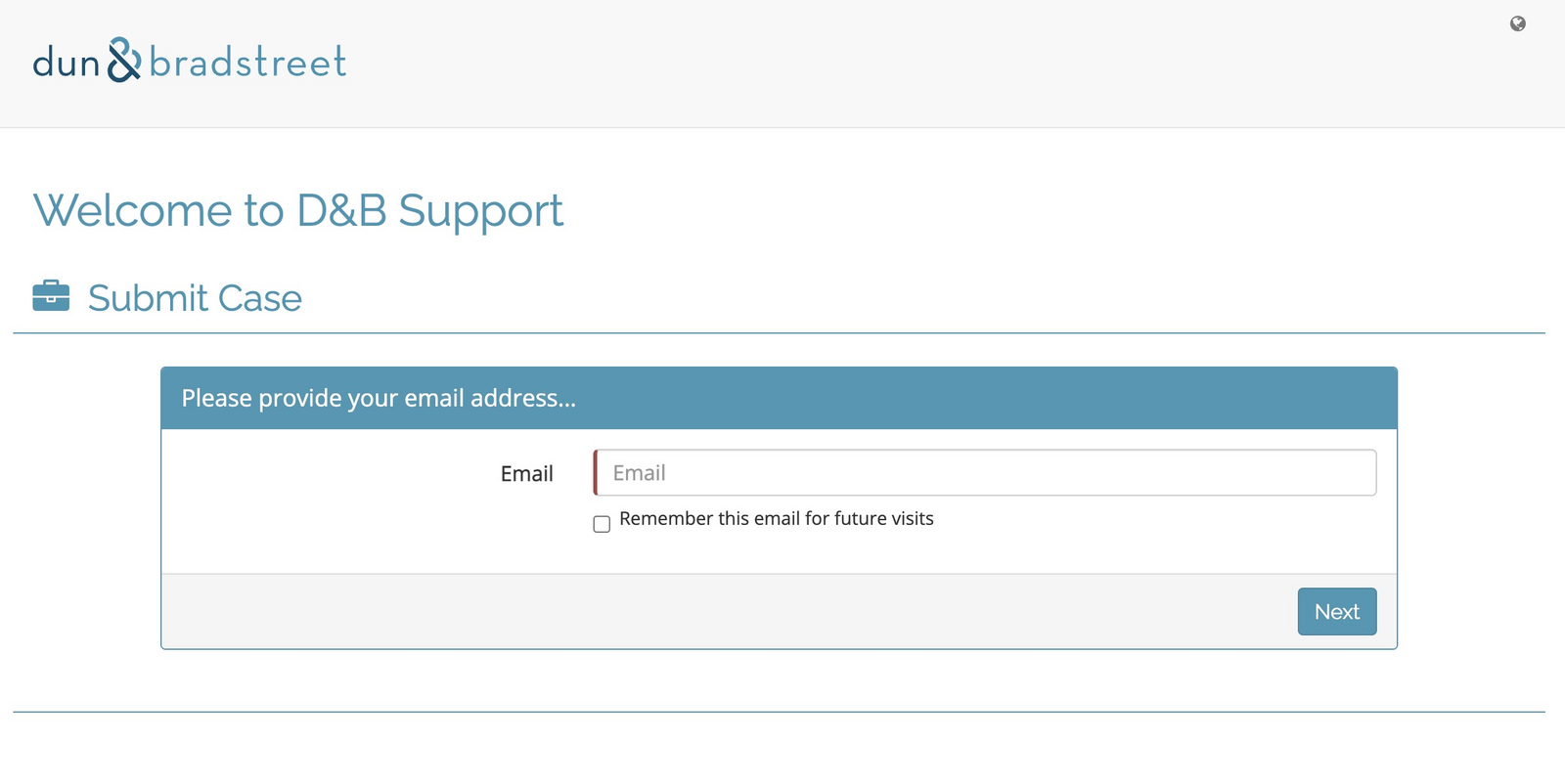Click the "D&B" text in the welcome title

pos(341,210)
